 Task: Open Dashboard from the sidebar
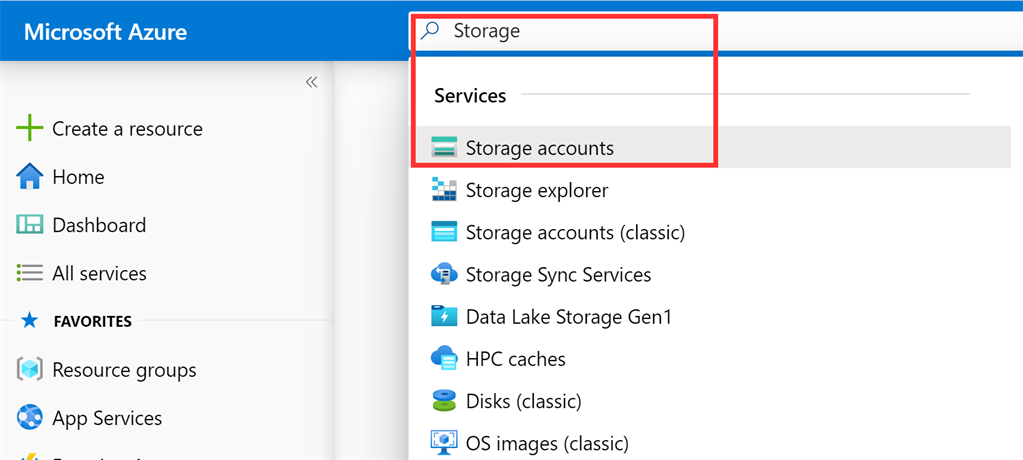(99, 225)
